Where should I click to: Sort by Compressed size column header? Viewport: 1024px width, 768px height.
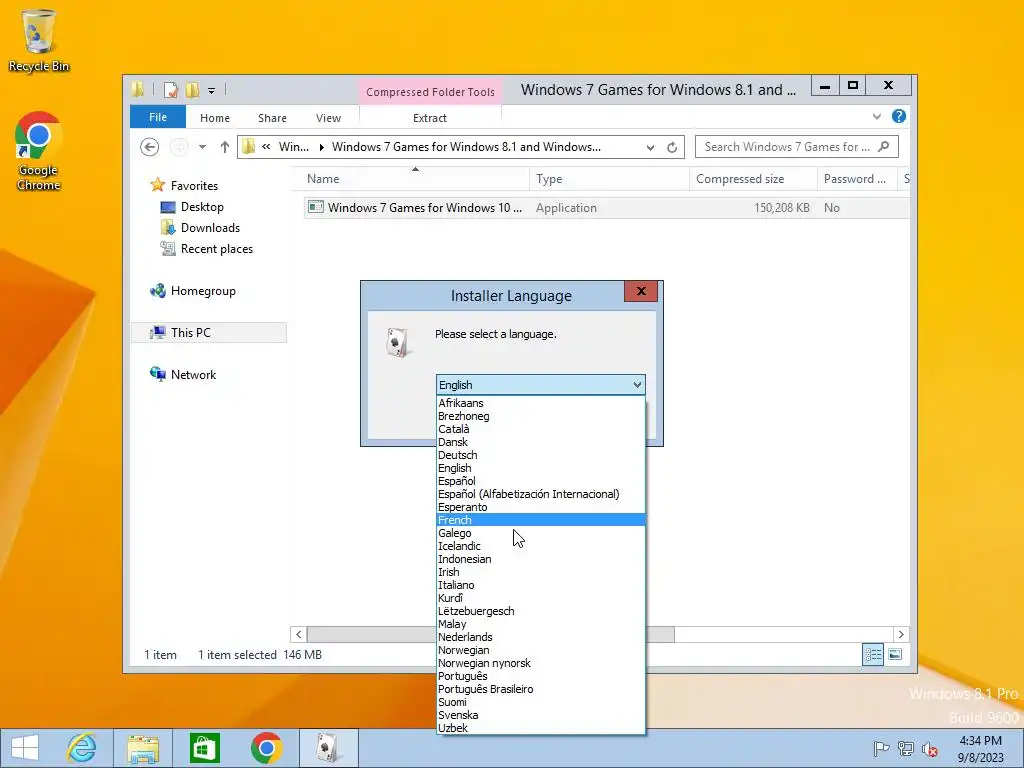[753, 179]
